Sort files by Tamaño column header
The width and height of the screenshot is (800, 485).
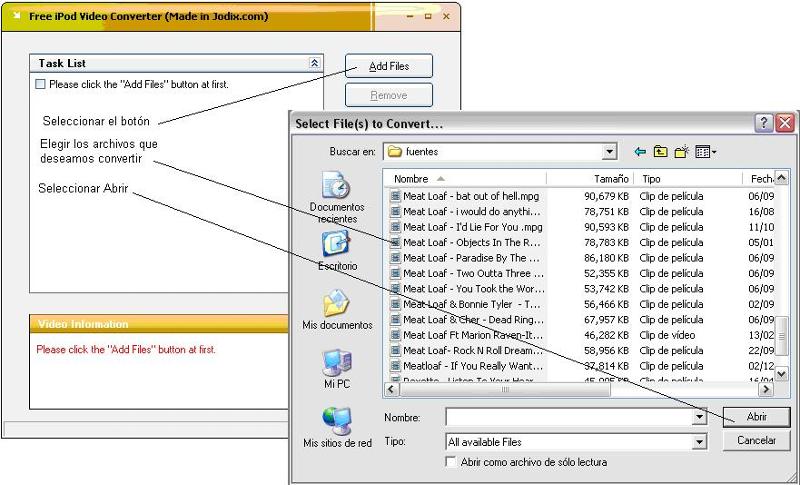coord(590,179)
